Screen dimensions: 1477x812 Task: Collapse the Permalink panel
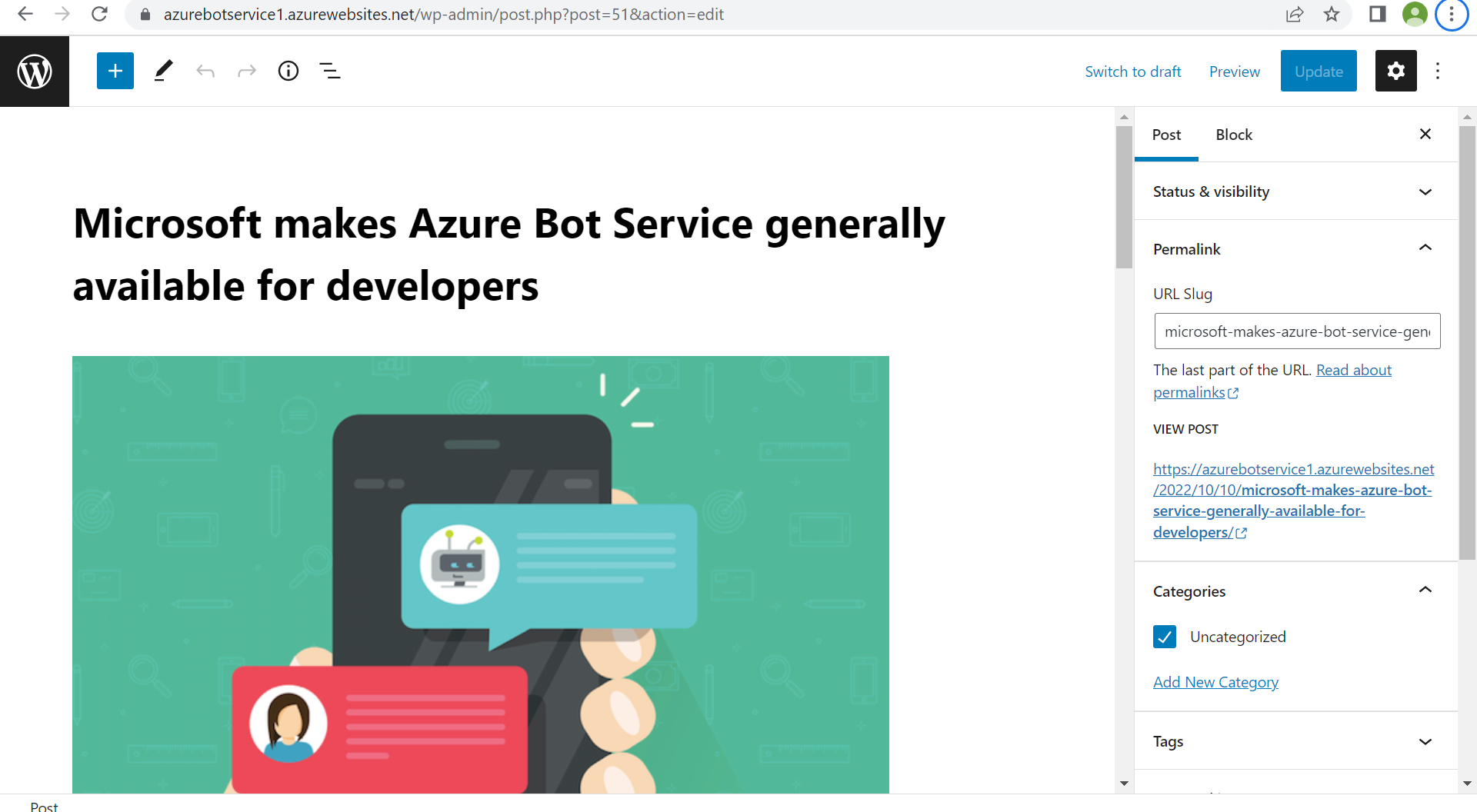coord(1296,248)
